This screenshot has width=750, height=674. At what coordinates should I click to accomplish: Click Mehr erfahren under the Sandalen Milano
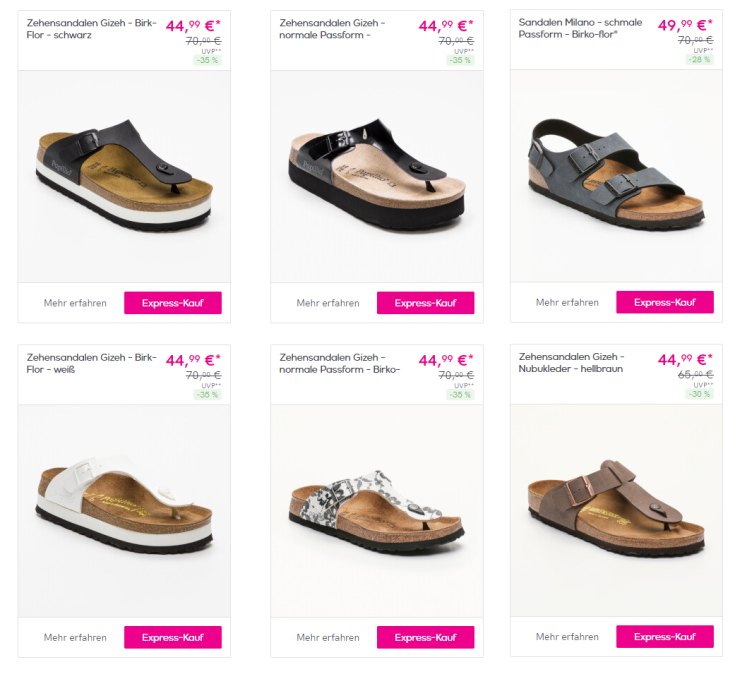(567, 303)
